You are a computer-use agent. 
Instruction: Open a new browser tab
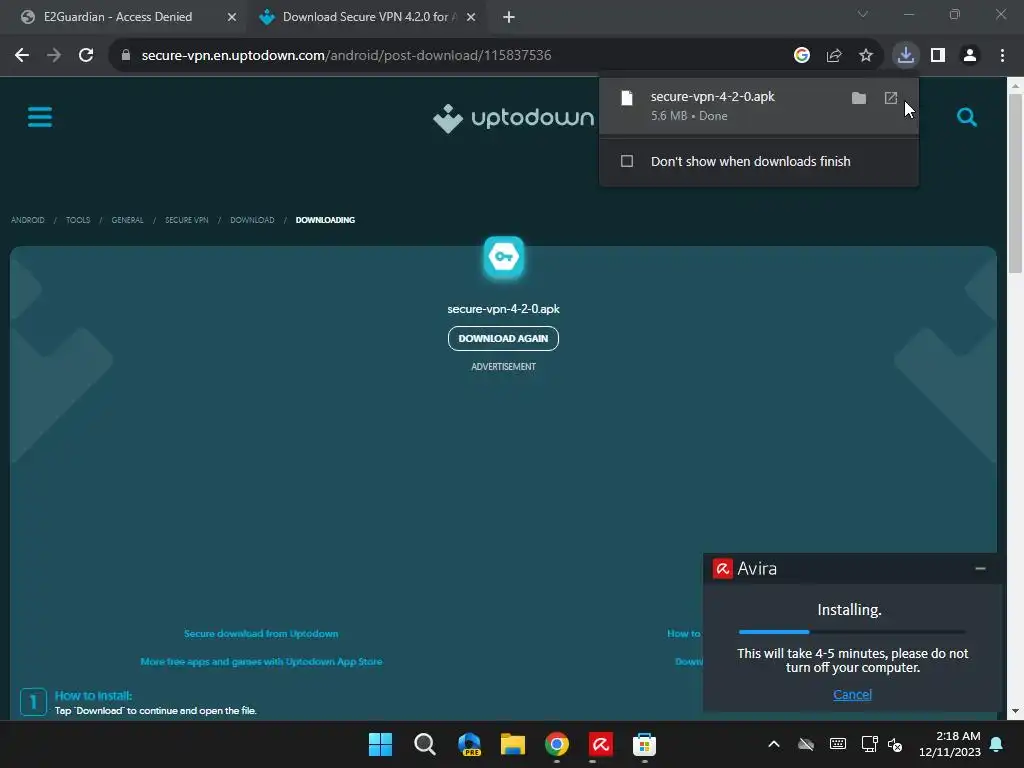pos(509,18)
